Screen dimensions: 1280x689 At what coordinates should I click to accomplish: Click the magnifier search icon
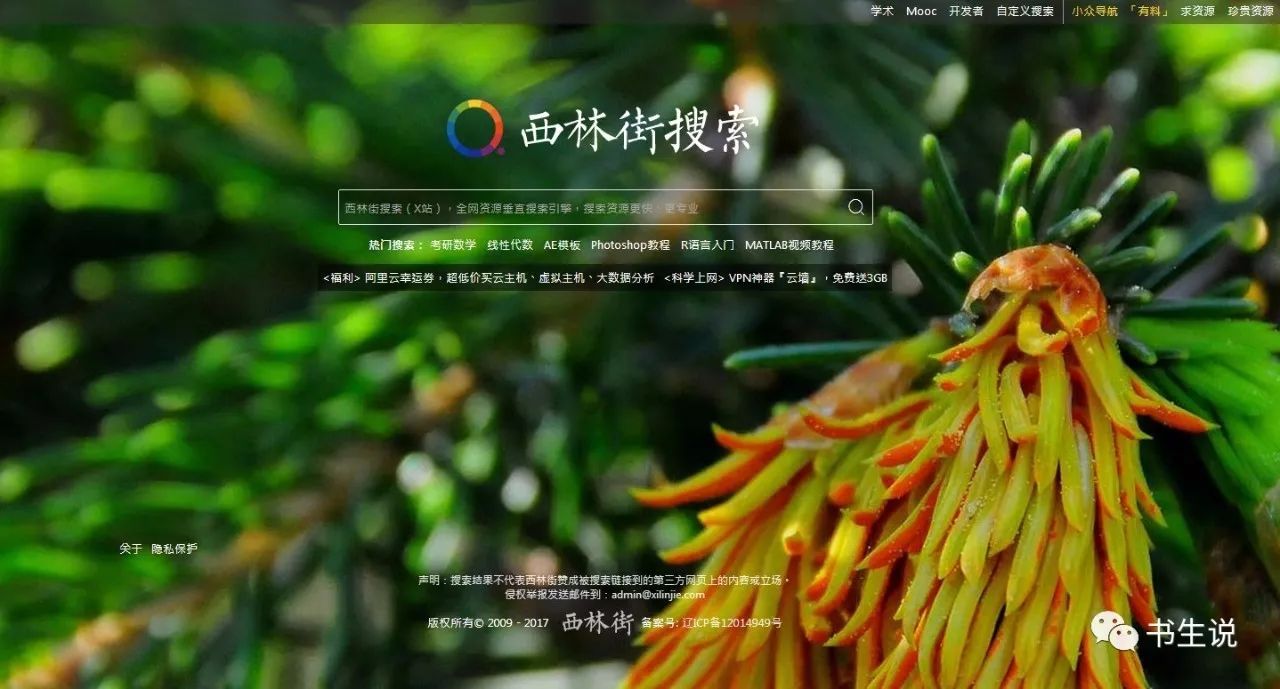point(856,207)
